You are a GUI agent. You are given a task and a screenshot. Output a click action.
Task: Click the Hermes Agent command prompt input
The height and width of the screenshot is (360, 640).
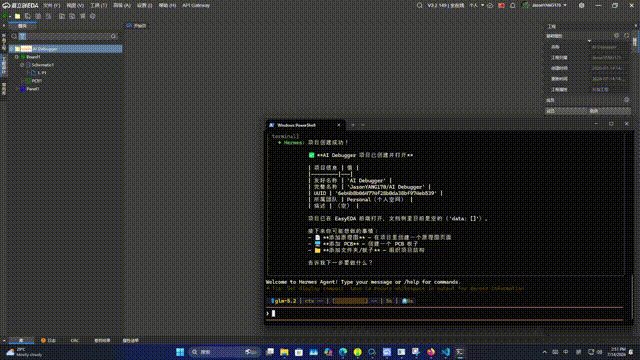click(445, 313)
